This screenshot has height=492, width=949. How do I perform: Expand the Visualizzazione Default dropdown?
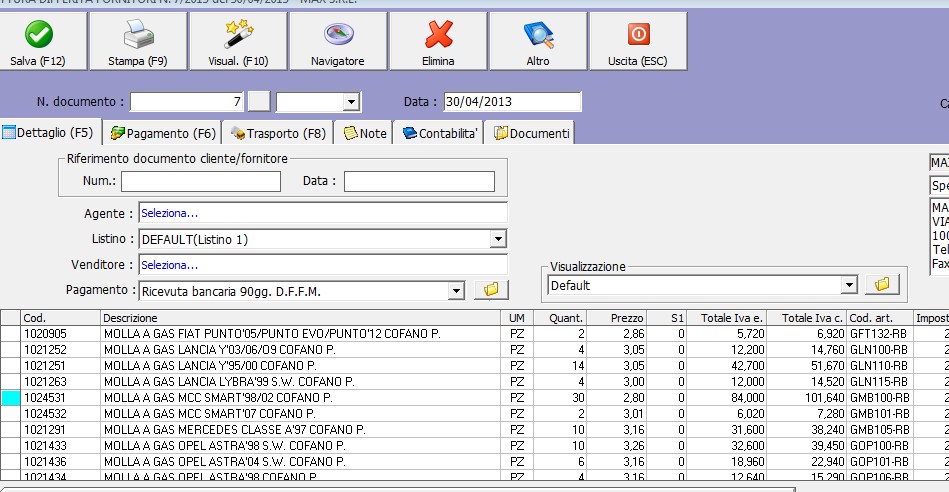coord(850,285)
